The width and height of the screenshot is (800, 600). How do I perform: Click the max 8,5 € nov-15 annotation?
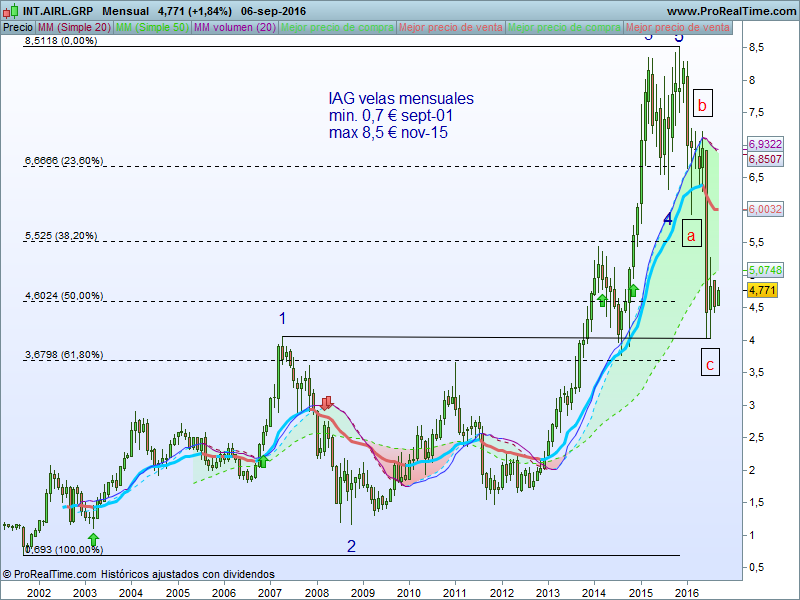coord(388,133)
